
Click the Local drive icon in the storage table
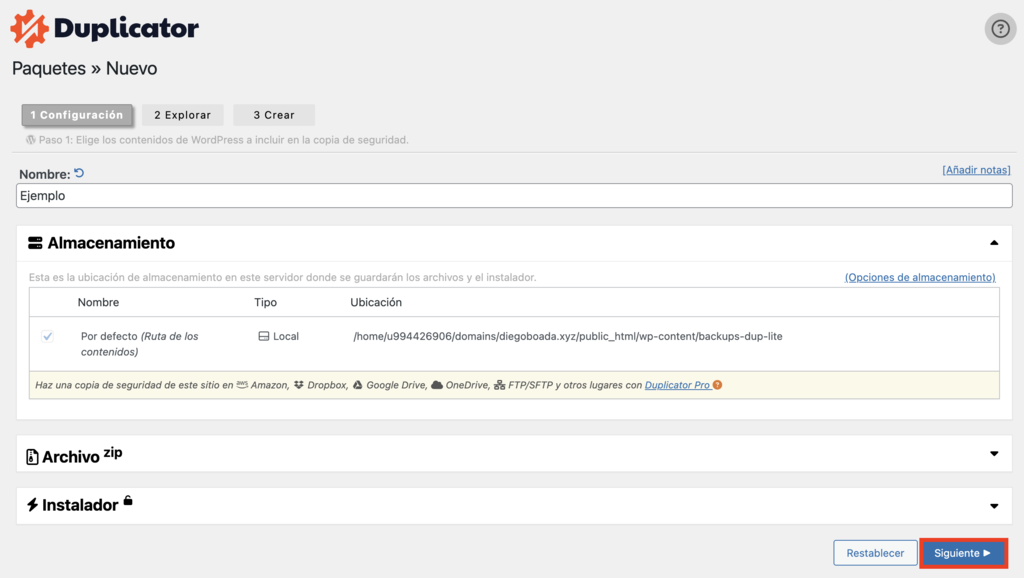tap(263, 336)
